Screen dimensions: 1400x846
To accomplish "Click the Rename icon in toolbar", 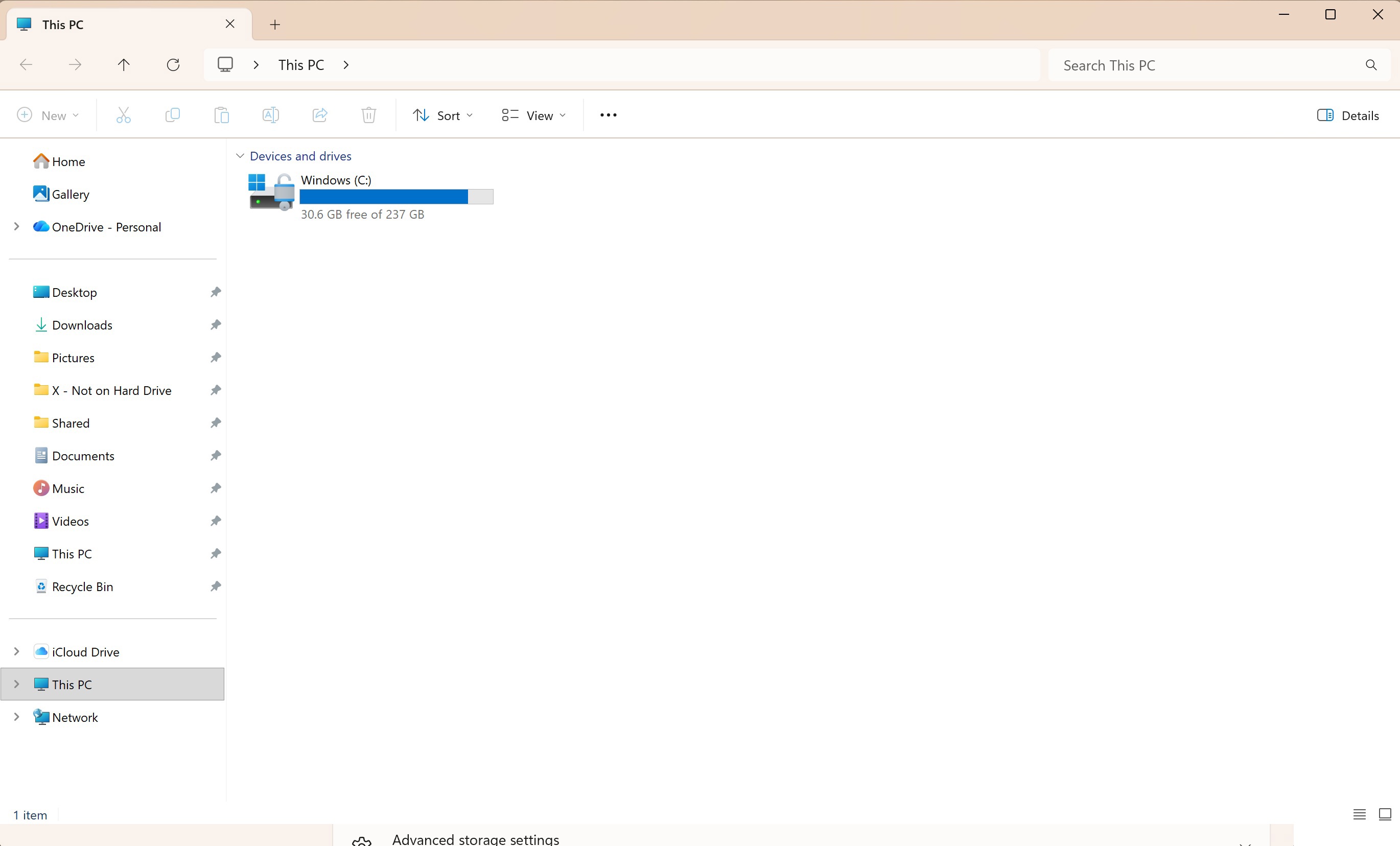I will (x=270, y=115).
